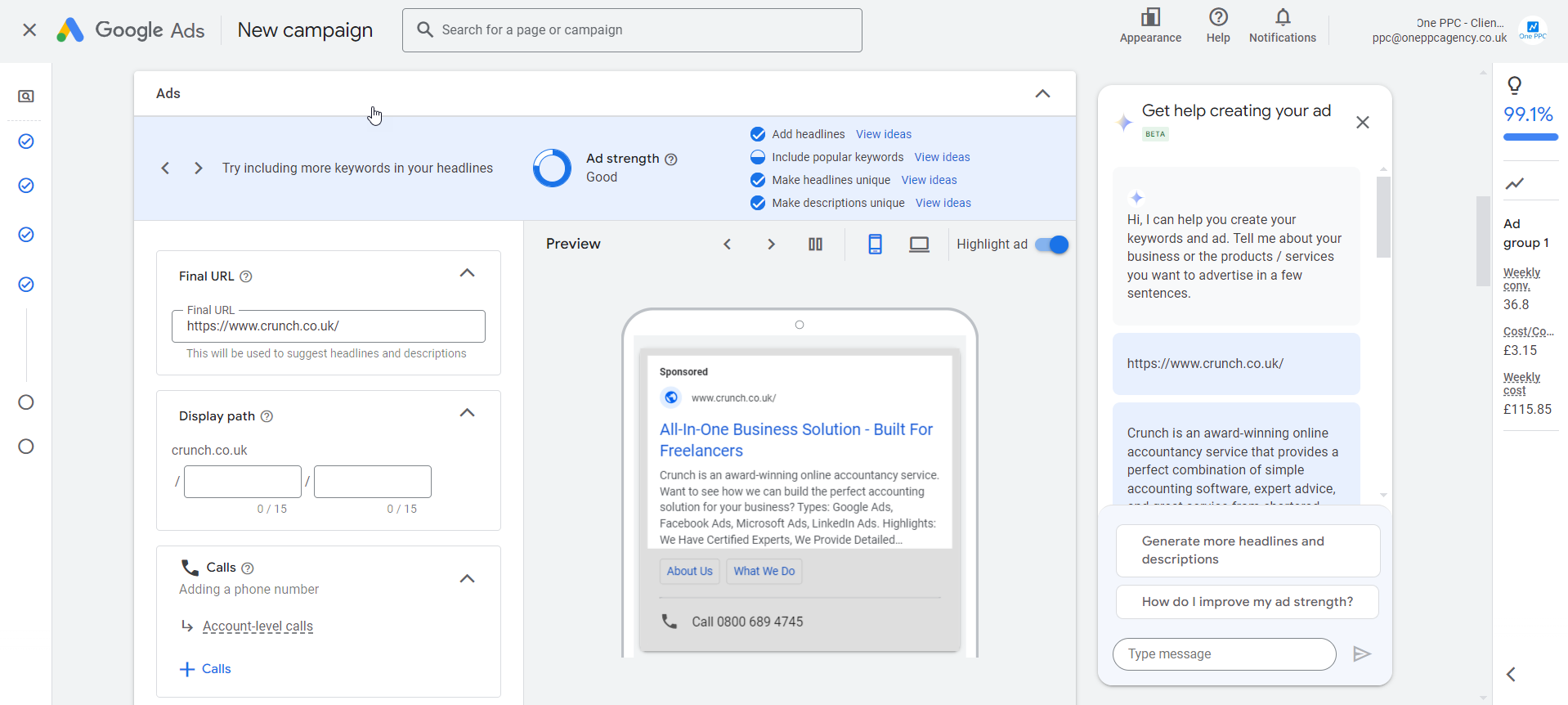Click the Type message field
1568x705 pixels.
click(x=1224, y=654)
